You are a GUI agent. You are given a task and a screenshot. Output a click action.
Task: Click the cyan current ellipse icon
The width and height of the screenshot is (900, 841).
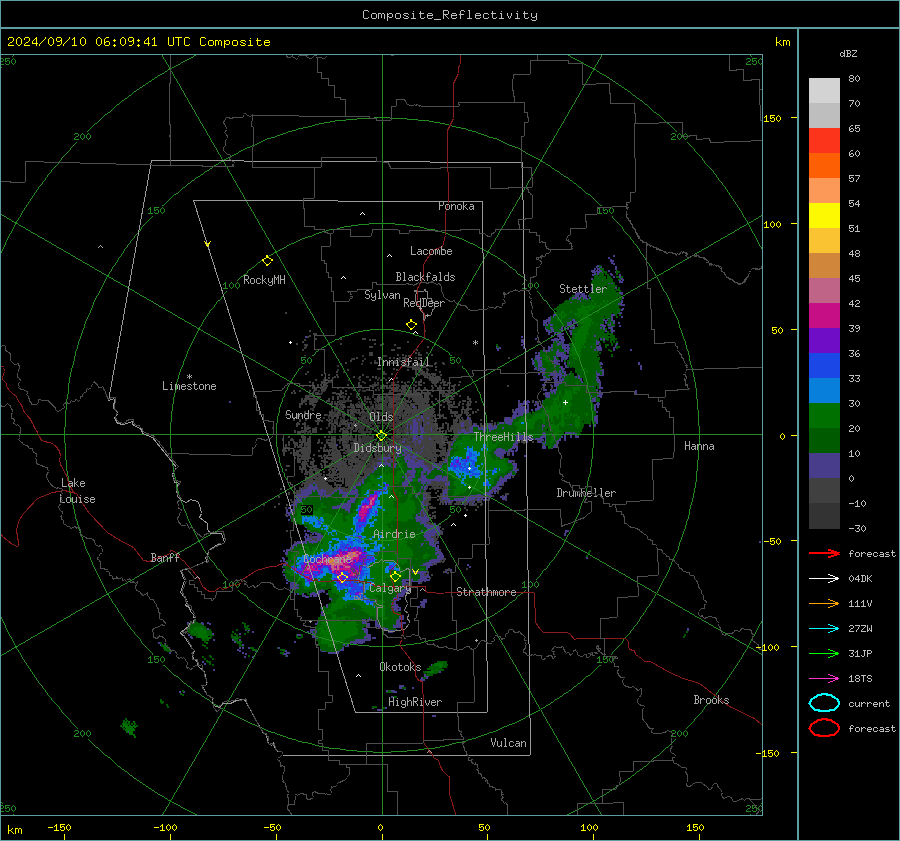824,703
